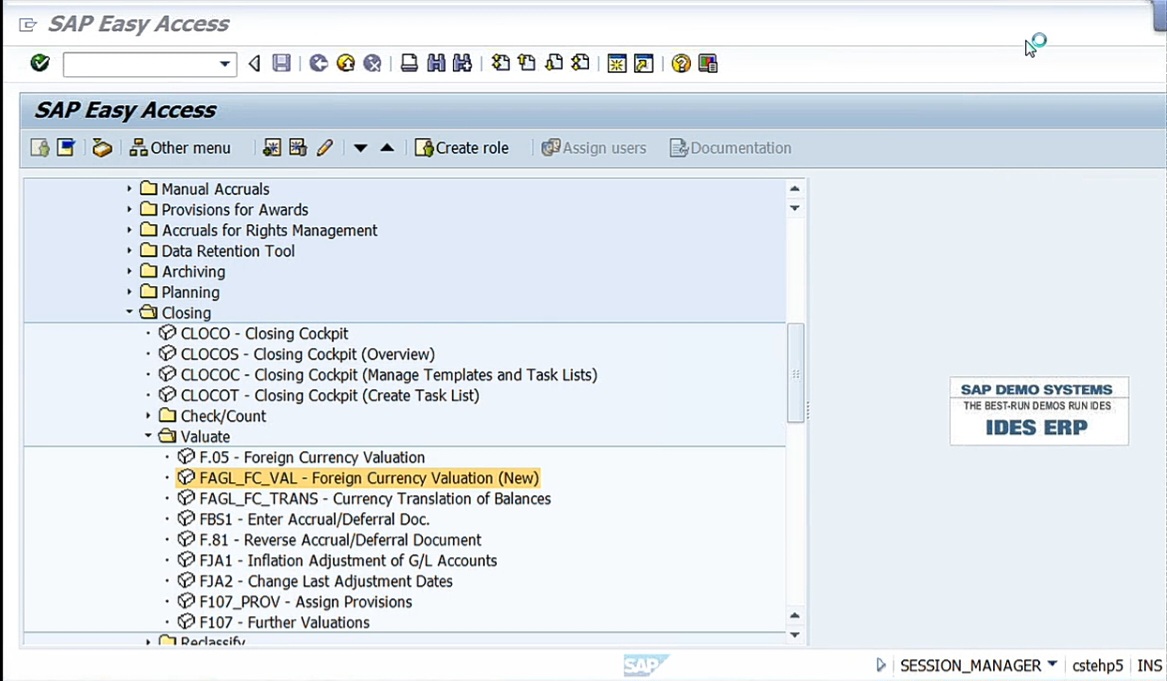
Task: Open the SESSION_MANAGER status bar dropdown
Action: pyautogui.click(x=1052, y=664)
